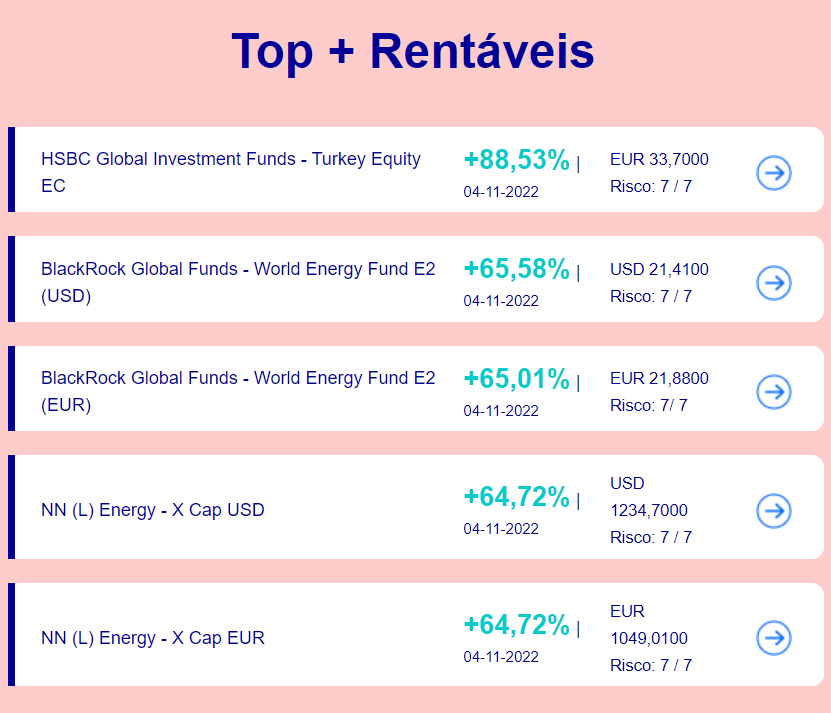Open arrow icon for World Energy Fund E2 (USD)
The height and width of the screenshot is (713, 831).
click(774, 283)
